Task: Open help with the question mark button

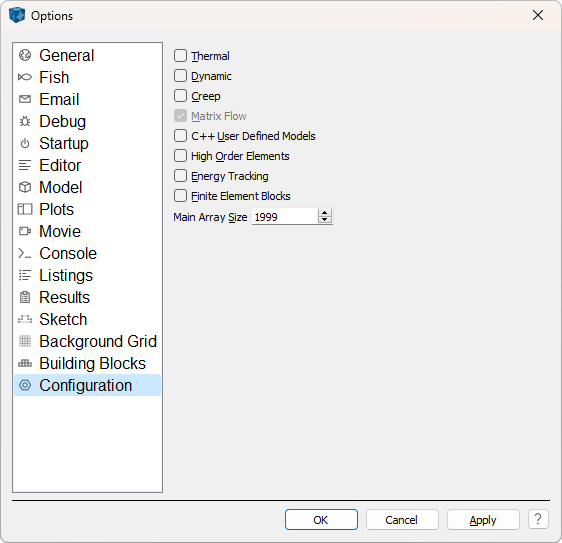Action: pos(538,519)
